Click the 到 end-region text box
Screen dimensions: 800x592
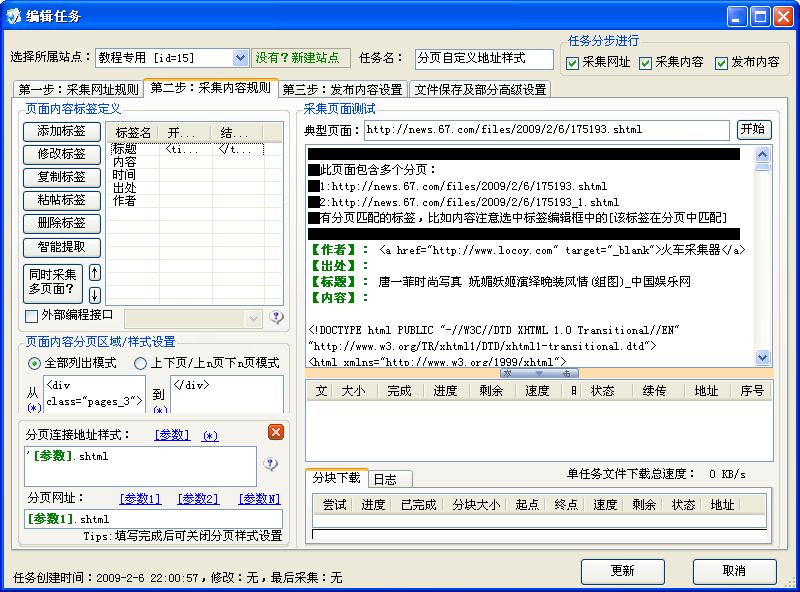[227, 395]
